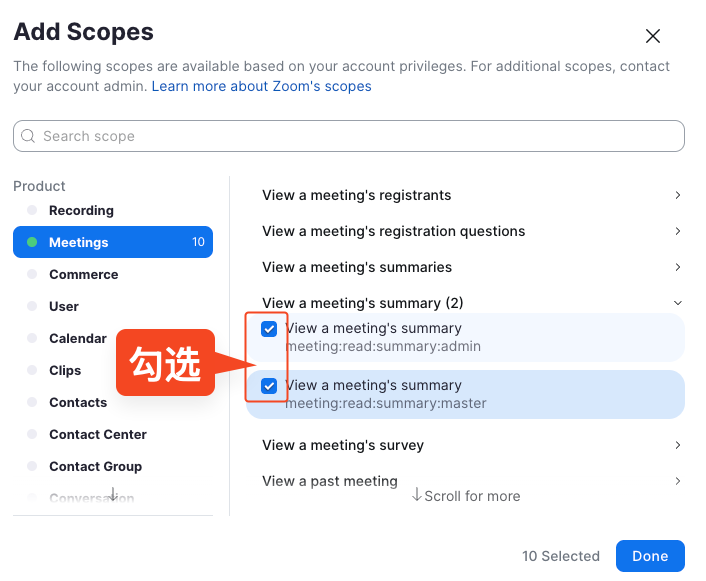This screenshot has width=706, height=581.
Task: Select Contact Center product
Action: (x=97, y=435)
